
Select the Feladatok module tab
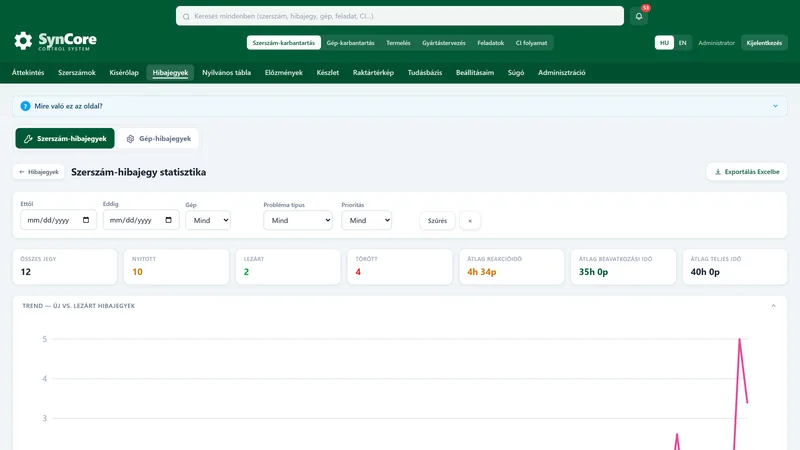click(x=491, y=43)
